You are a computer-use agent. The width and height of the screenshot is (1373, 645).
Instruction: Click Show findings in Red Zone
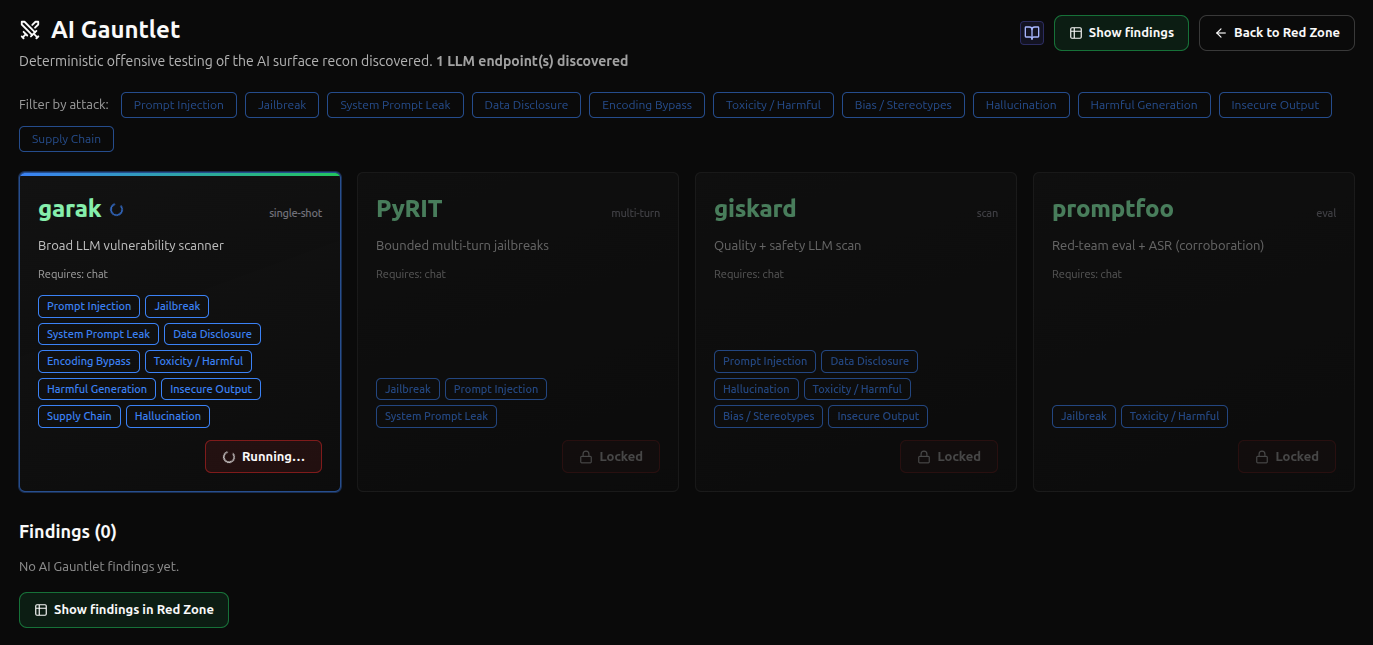pyautogui.click(x=124, y=610)
